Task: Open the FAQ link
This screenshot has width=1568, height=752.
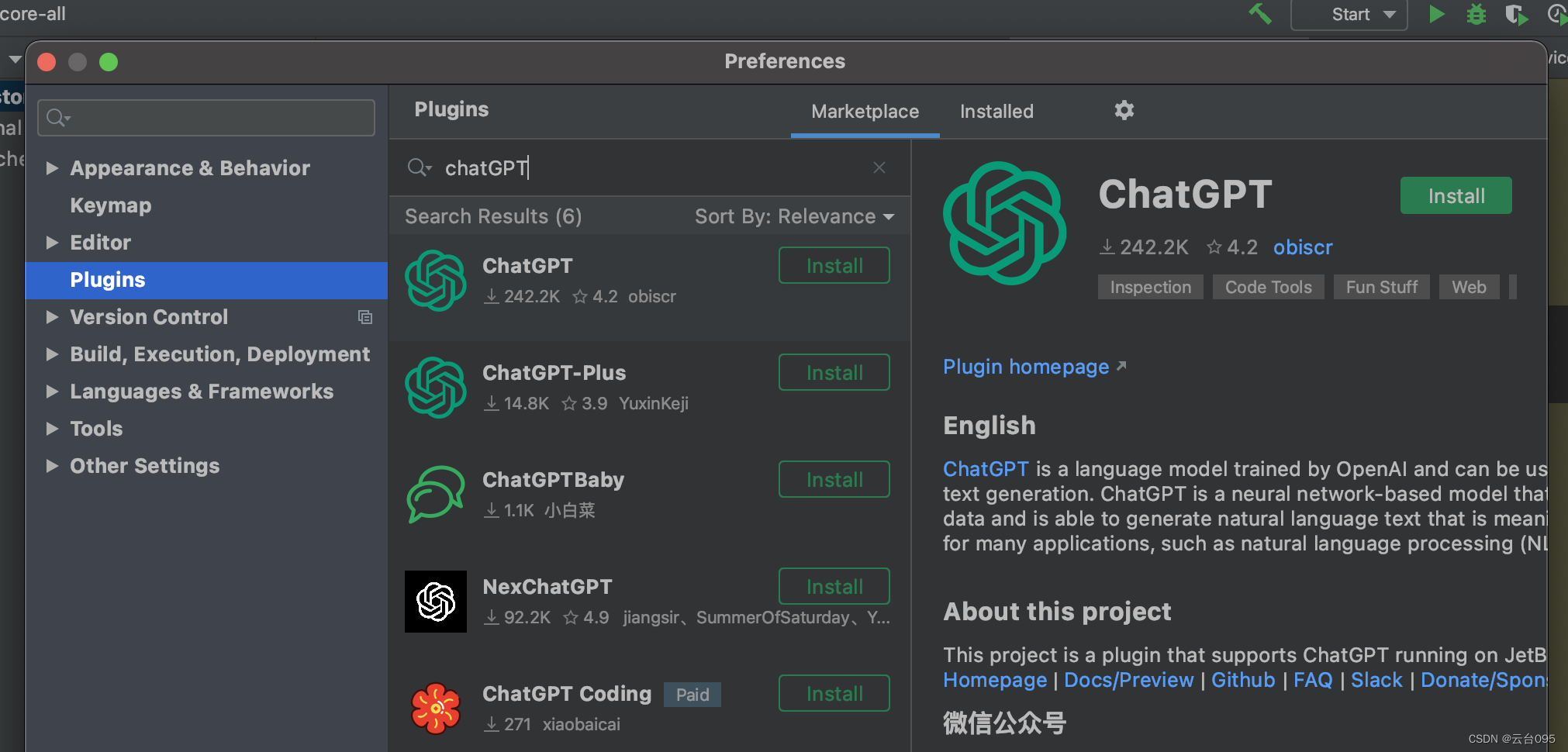Action: [x=1313, y=680]
